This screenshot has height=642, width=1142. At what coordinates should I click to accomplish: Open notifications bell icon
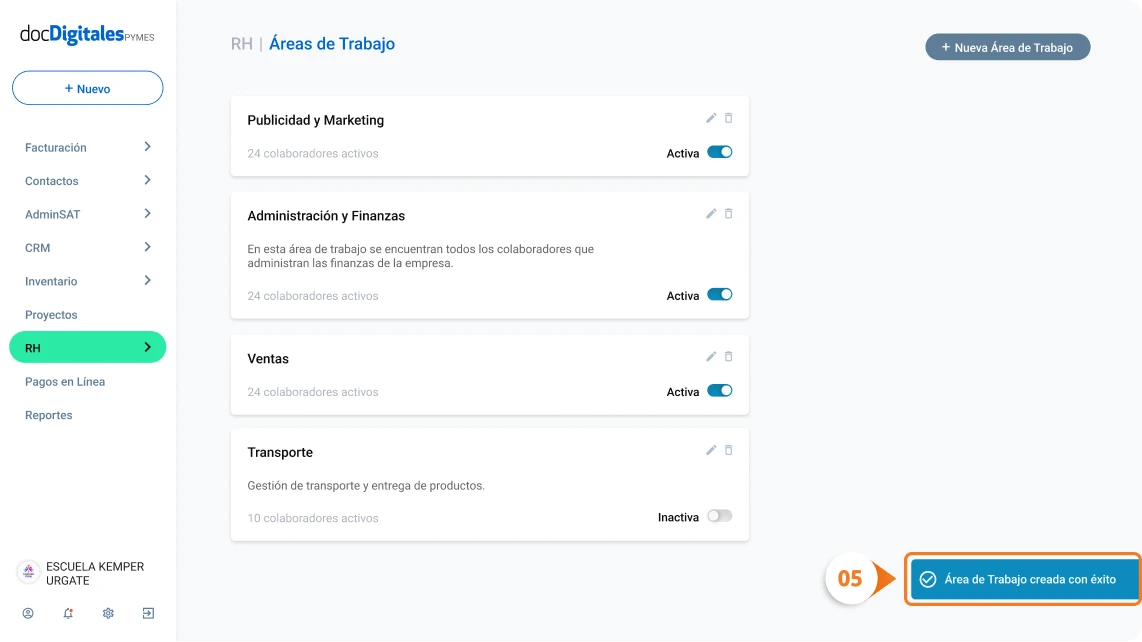(x=68, y=613)
